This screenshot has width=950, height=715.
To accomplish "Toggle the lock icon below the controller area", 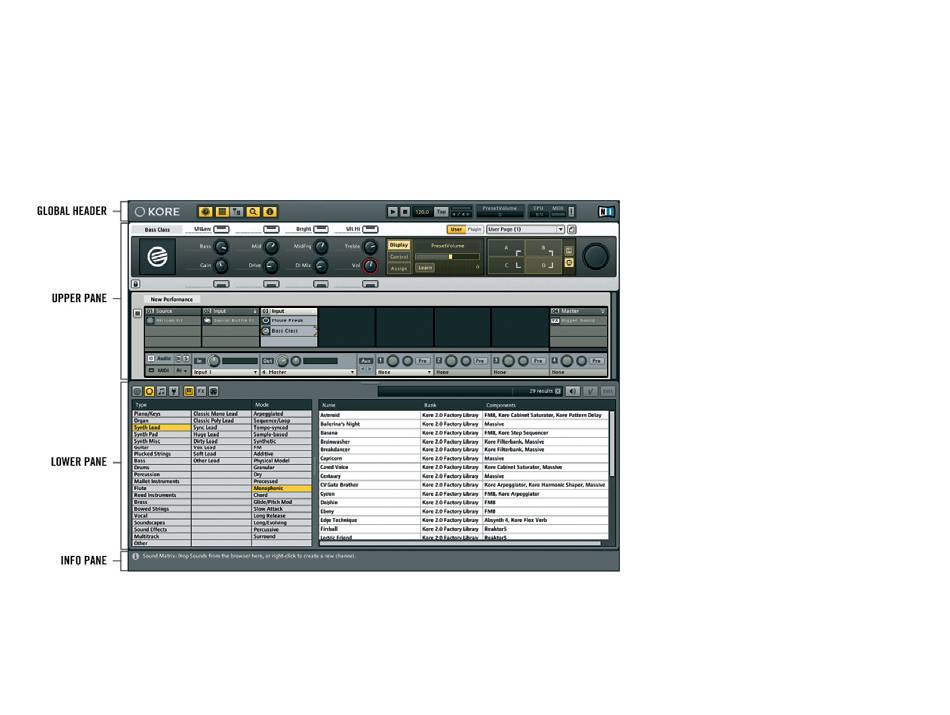I will [136, 284].
